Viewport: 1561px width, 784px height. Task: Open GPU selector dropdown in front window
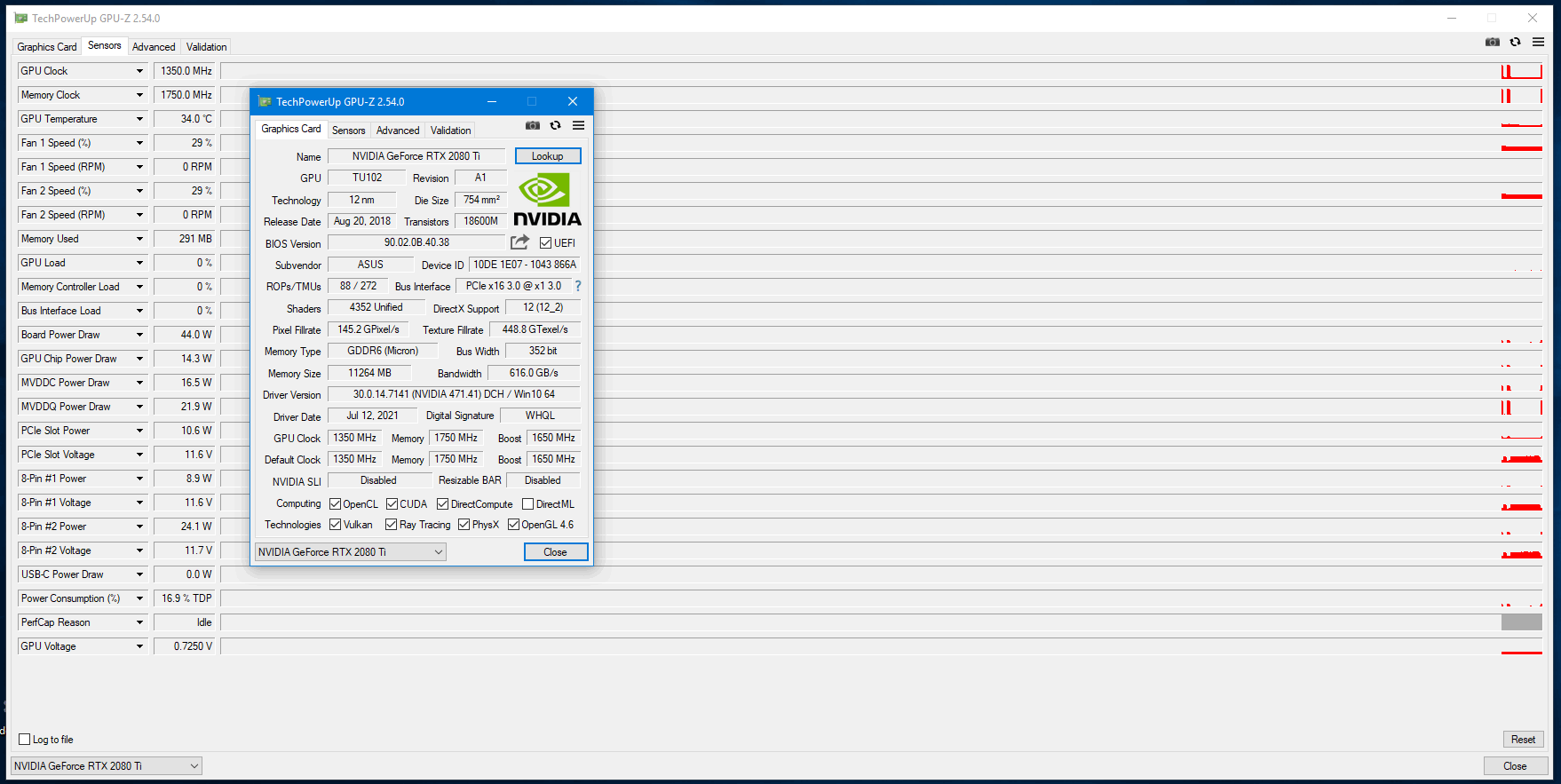click(x=351, y=552)
